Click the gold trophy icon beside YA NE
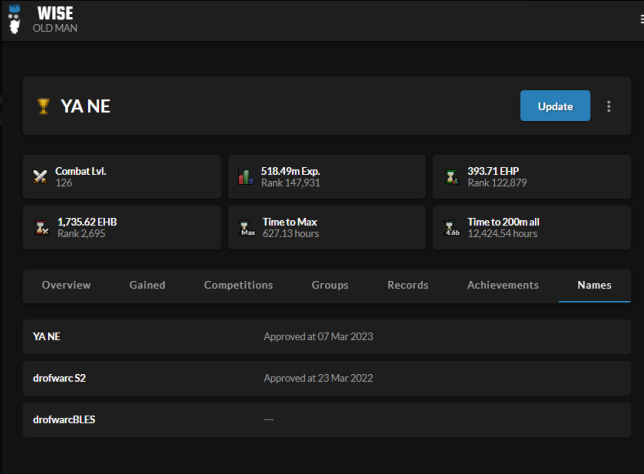 [43, 106]
